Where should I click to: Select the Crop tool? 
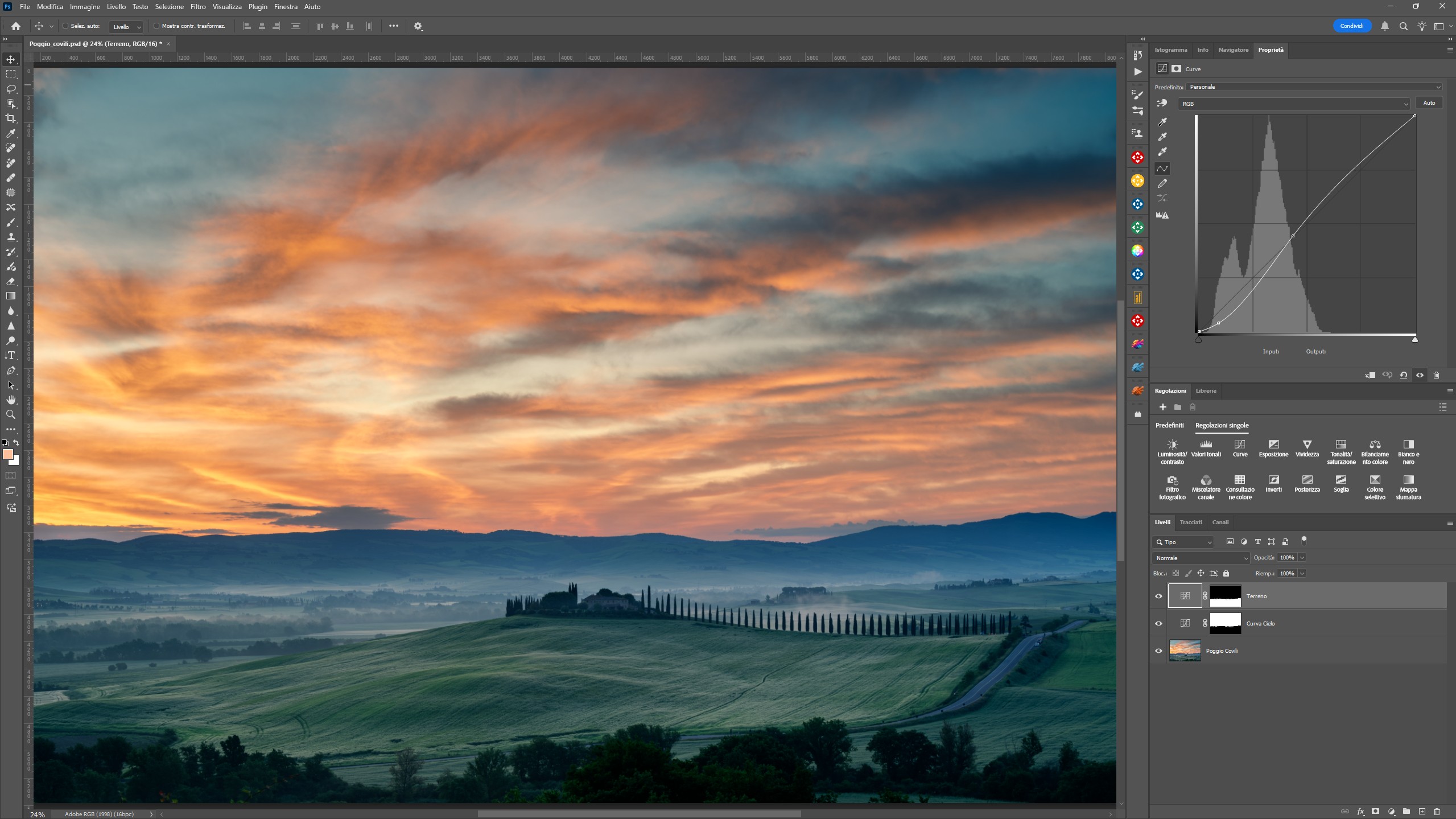11,118
